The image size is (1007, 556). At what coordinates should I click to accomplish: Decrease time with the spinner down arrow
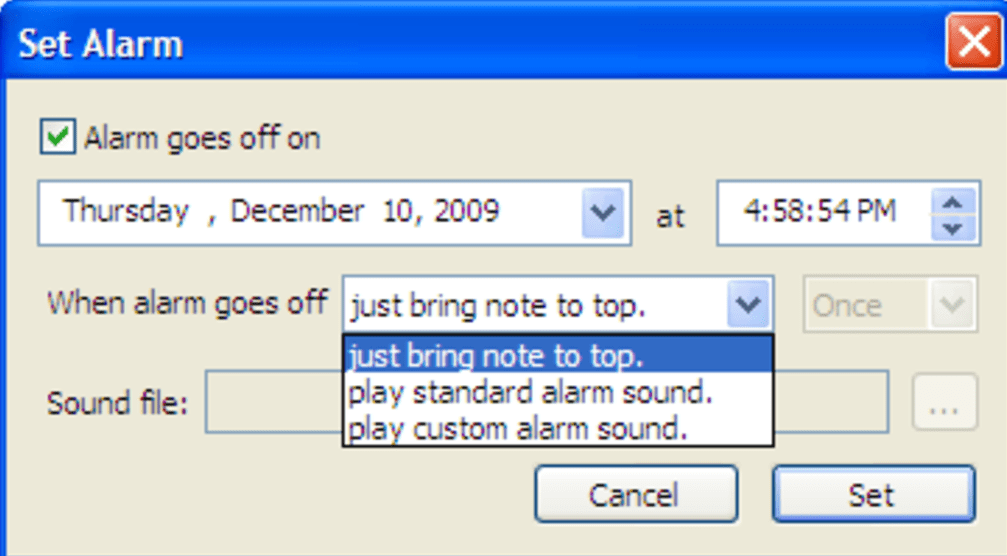click(953, 228)
